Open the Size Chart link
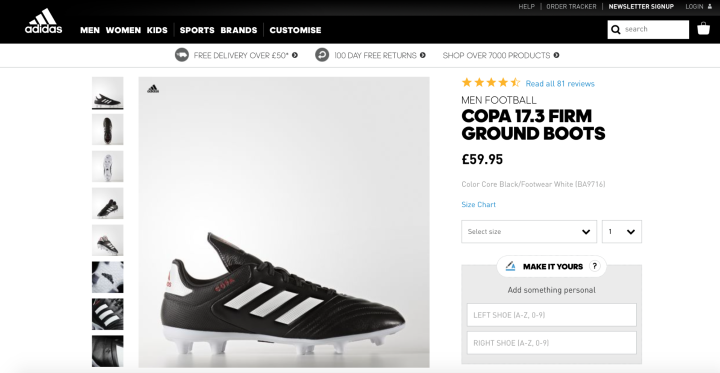720x373 pixels. coord(478,204)
